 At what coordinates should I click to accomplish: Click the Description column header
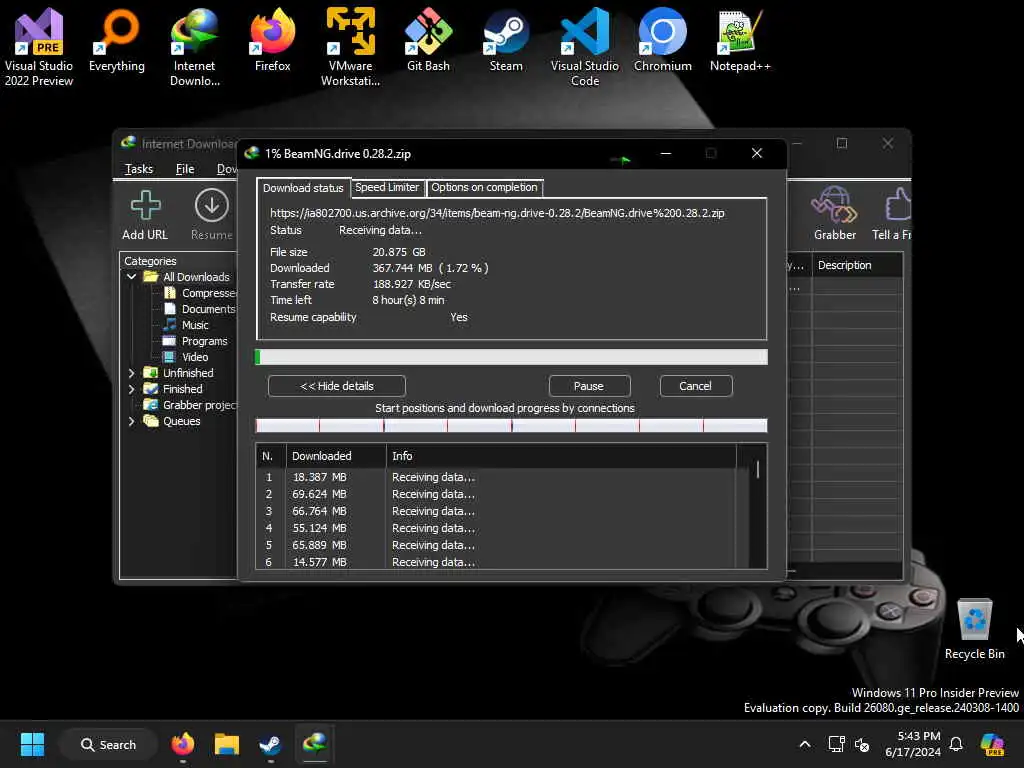point(857,265)
